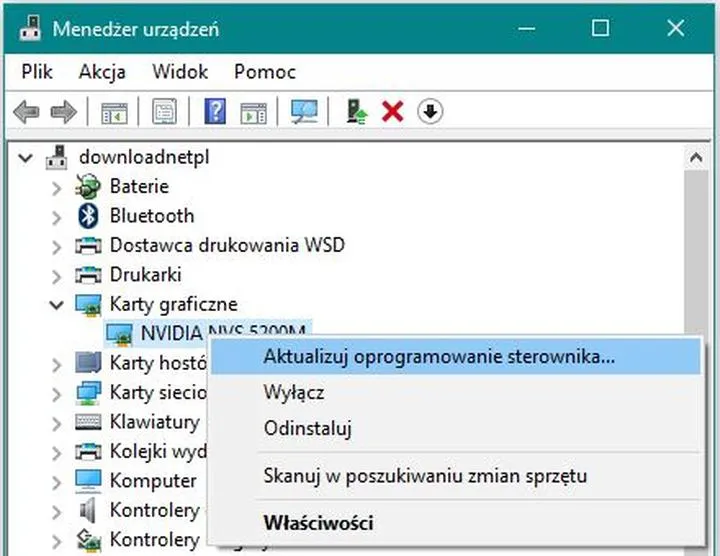Image resolution: width=720 pixels, height=556 pixels.
Task: Select the speaker icon beside Kontrolery
Action: 87,510
